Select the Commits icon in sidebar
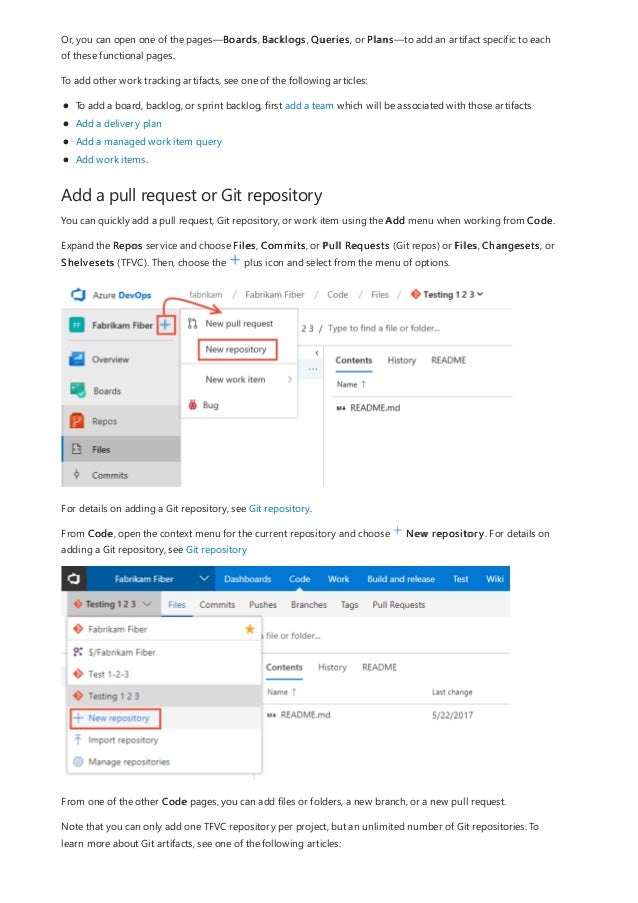 [x=77, y=475]
